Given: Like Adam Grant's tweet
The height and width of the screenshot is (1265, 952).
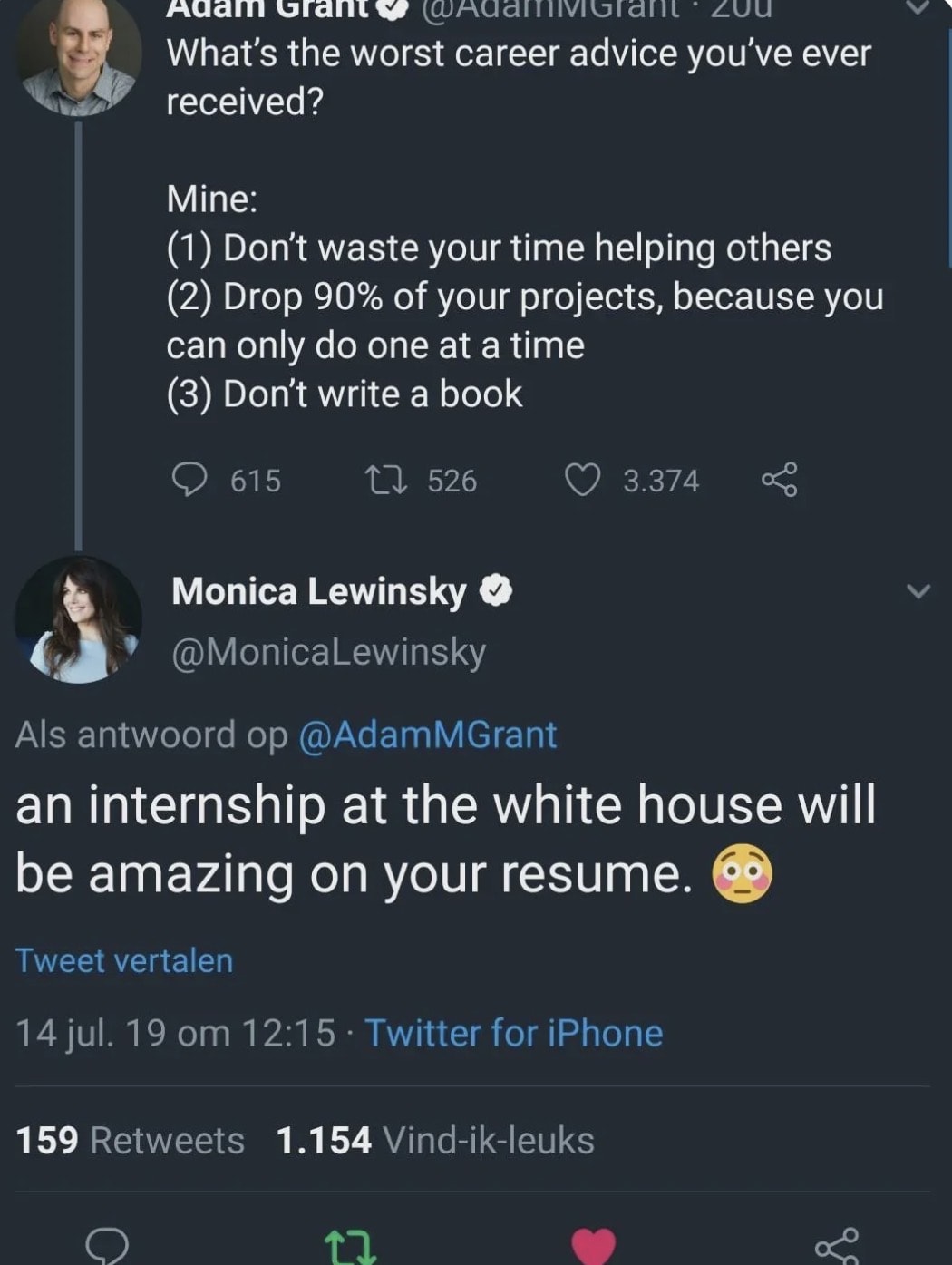Looking at the screenshot, I should (x=582, y=480).
